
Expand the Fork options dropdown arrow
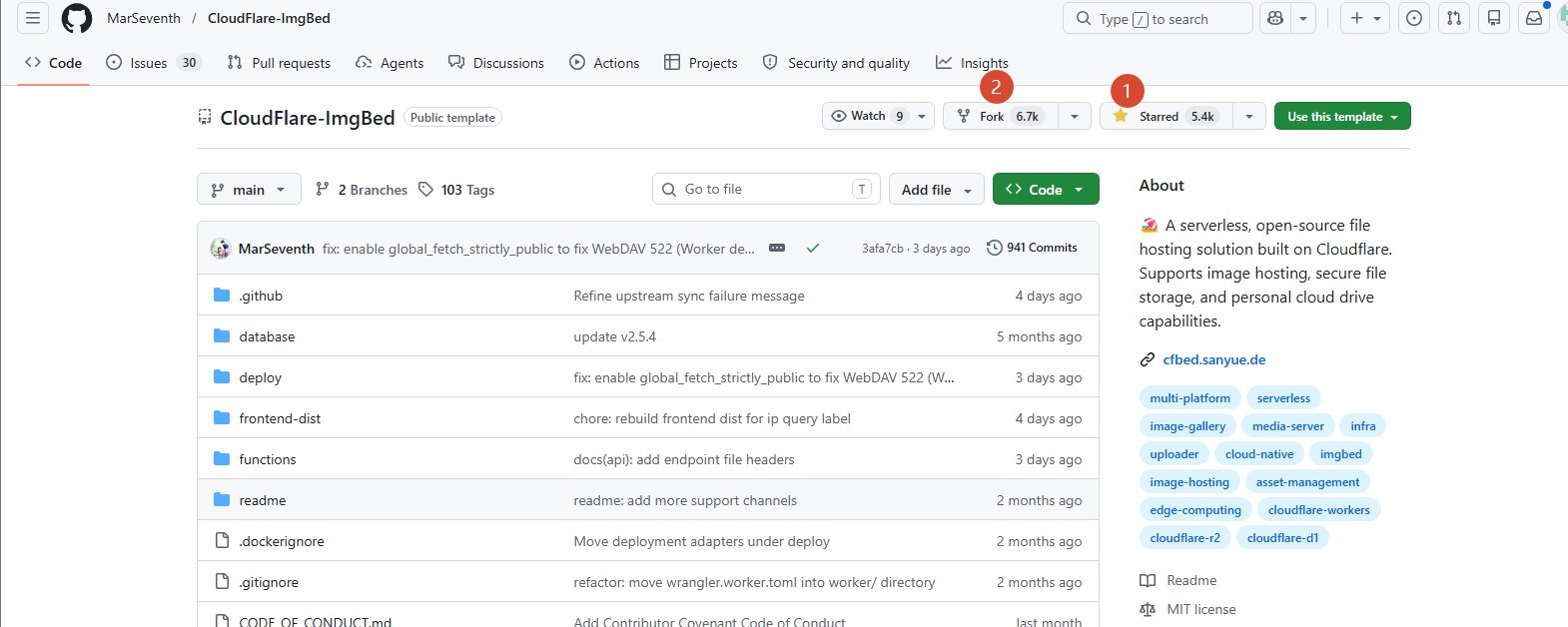click(1074, 116)
